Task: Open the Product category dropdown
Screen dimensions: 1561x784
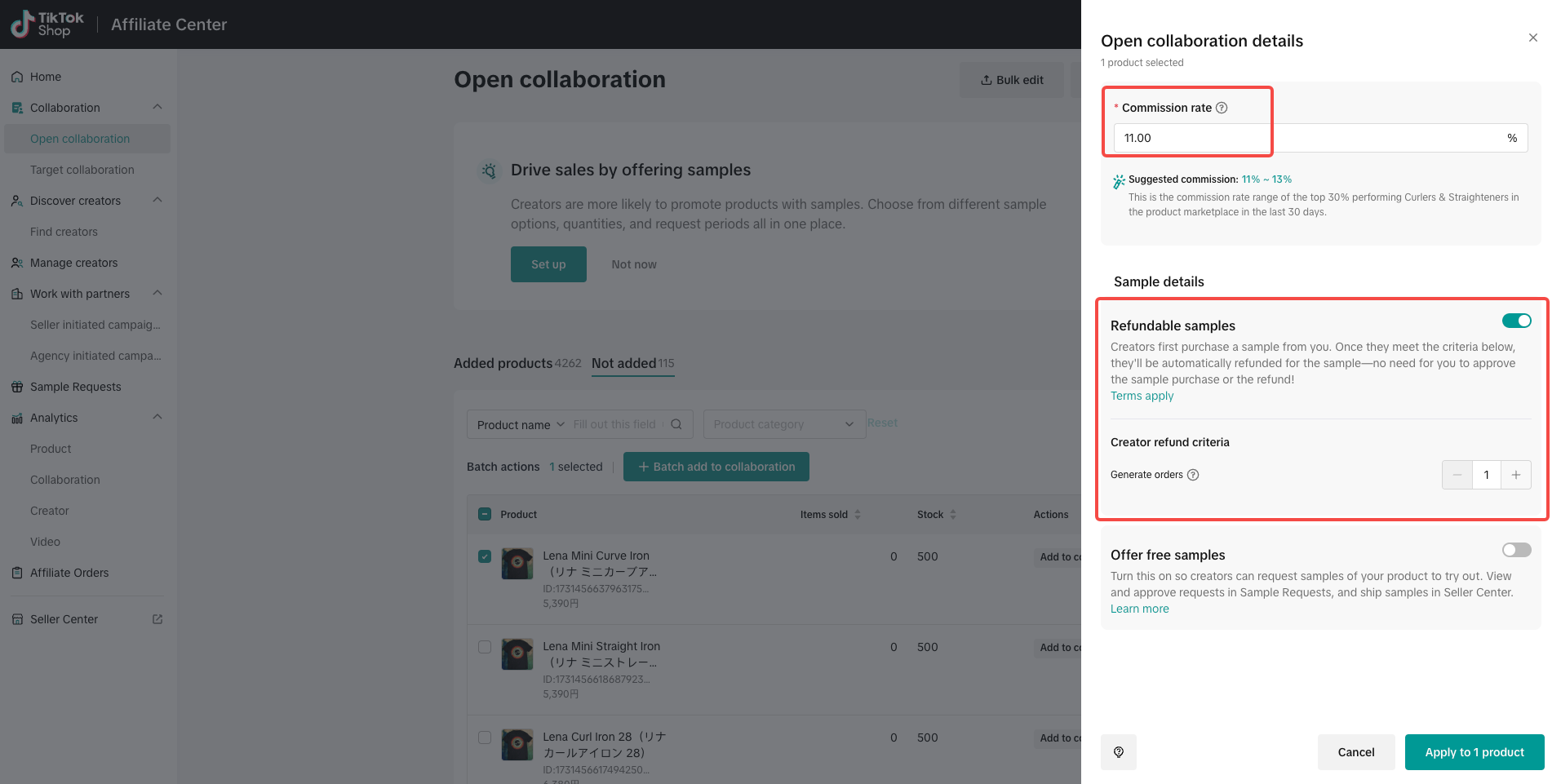Action: pos(784,424)
